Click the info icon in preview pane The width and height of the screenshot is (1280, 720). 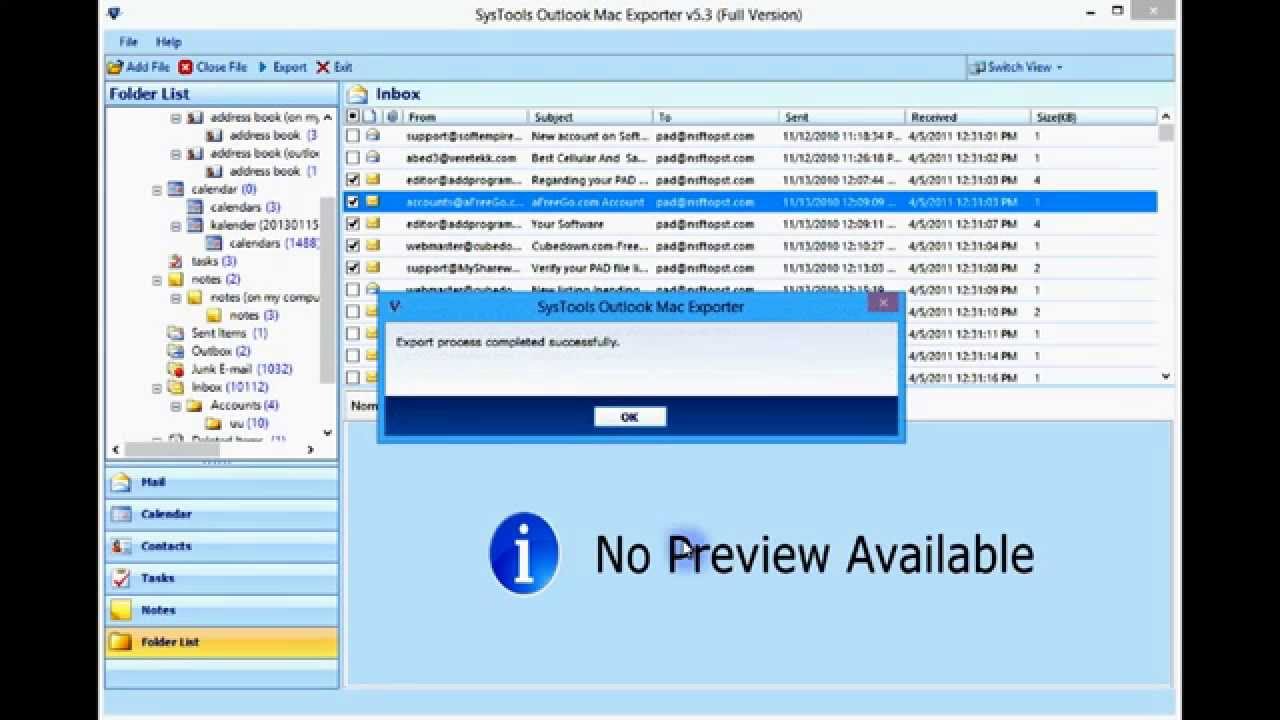click(524, 553)
